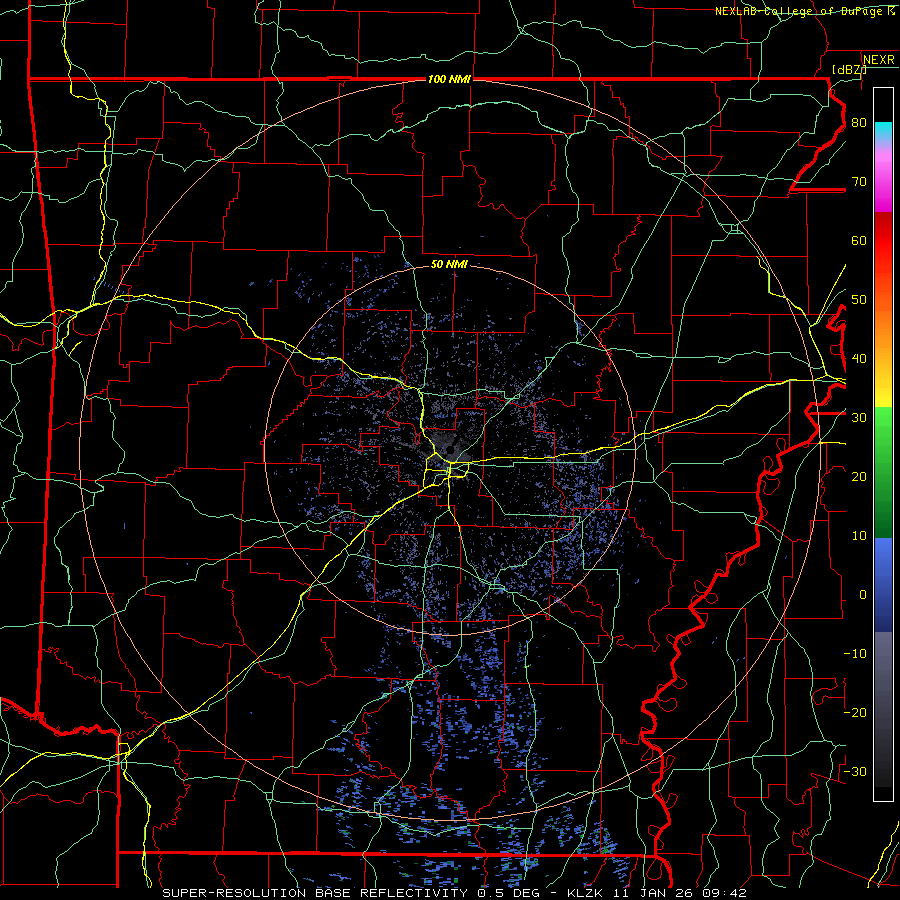Viewport: 900px width, 900px height.
Task: Click the "60" value on the dBZ scale
Action: (x=859, y=240)
